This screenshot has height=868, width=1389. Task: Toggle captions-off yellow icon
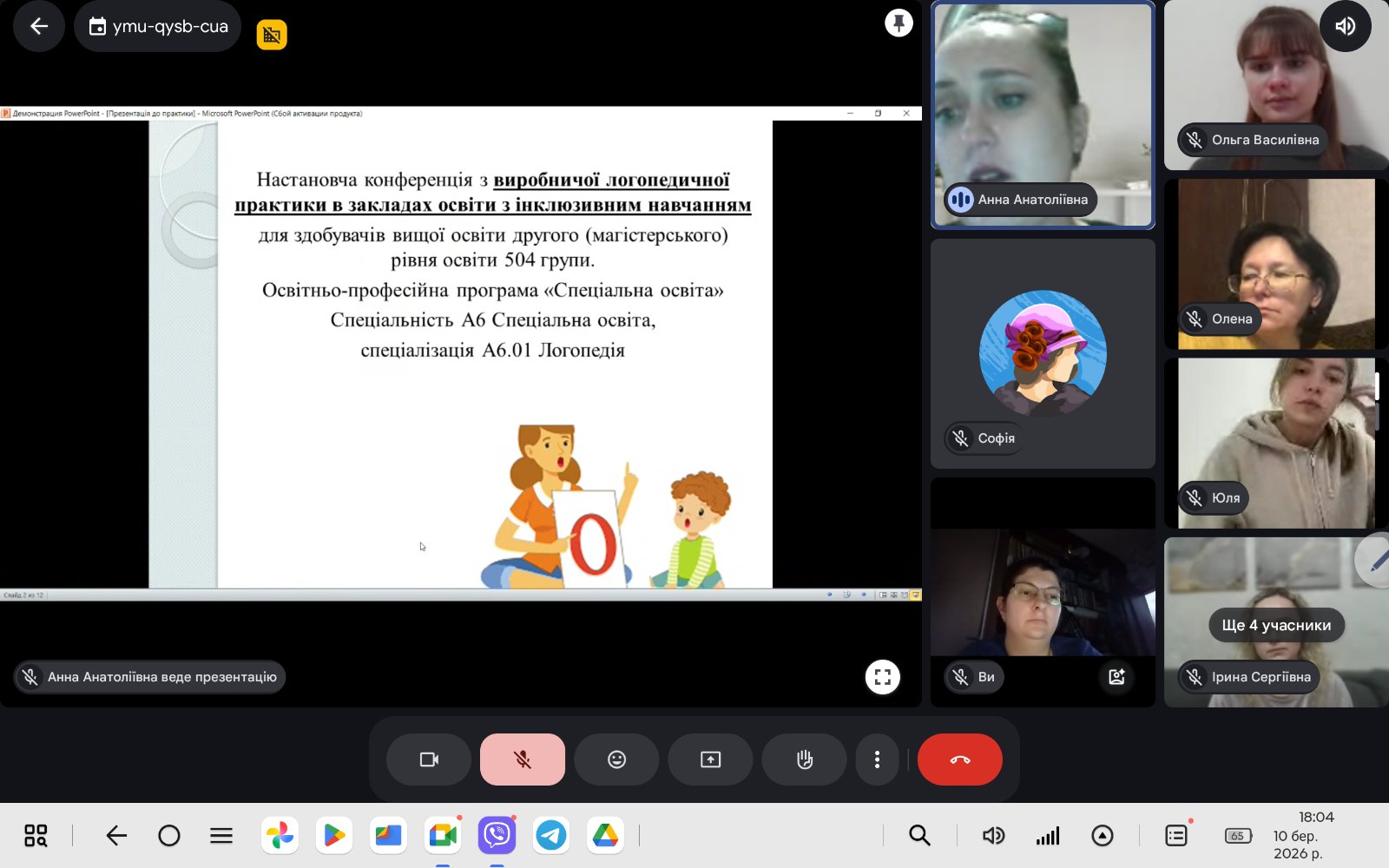pyautogui.click(x=272, y=35)
